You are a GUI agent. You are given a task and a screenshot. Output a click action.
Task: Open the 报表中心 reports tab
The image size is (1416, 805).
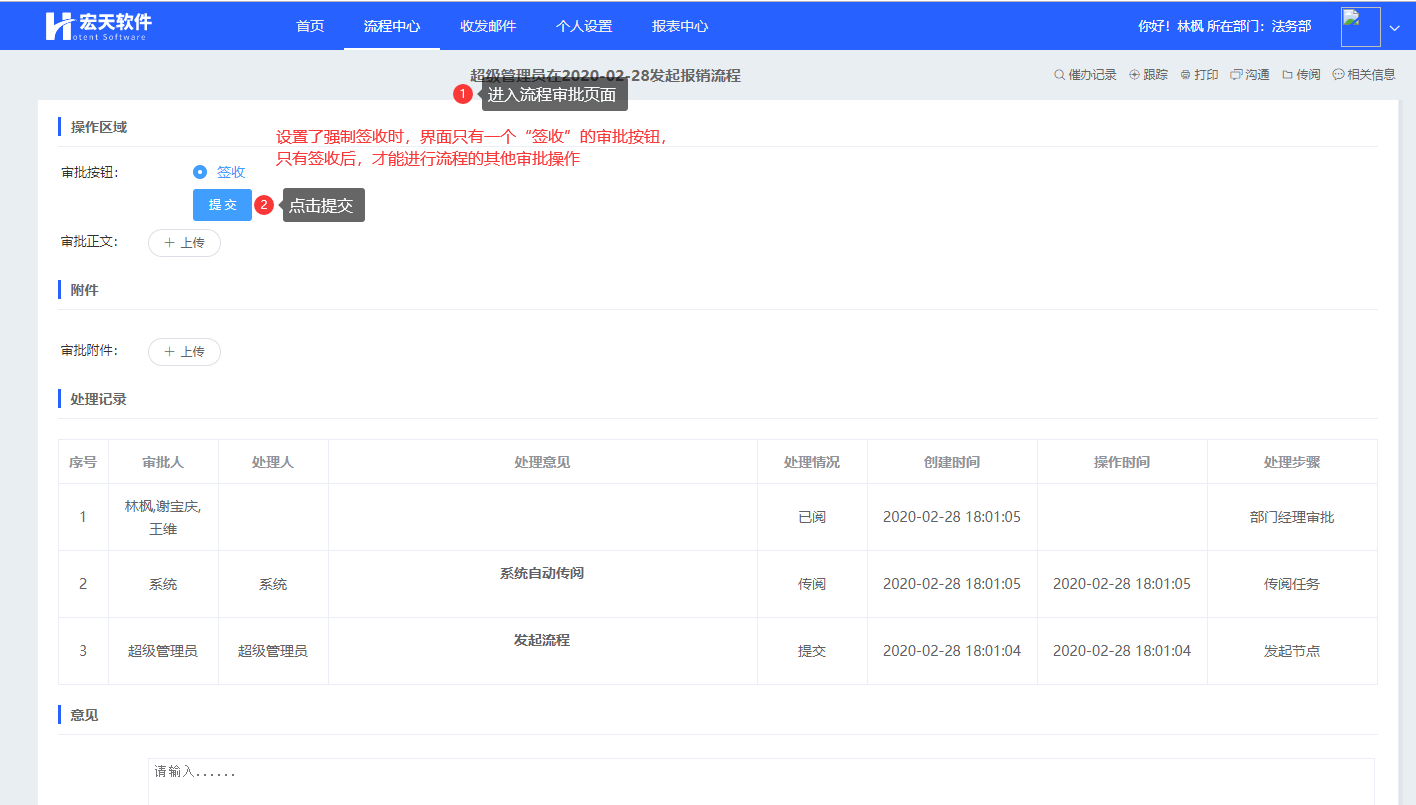coord(680,26)
